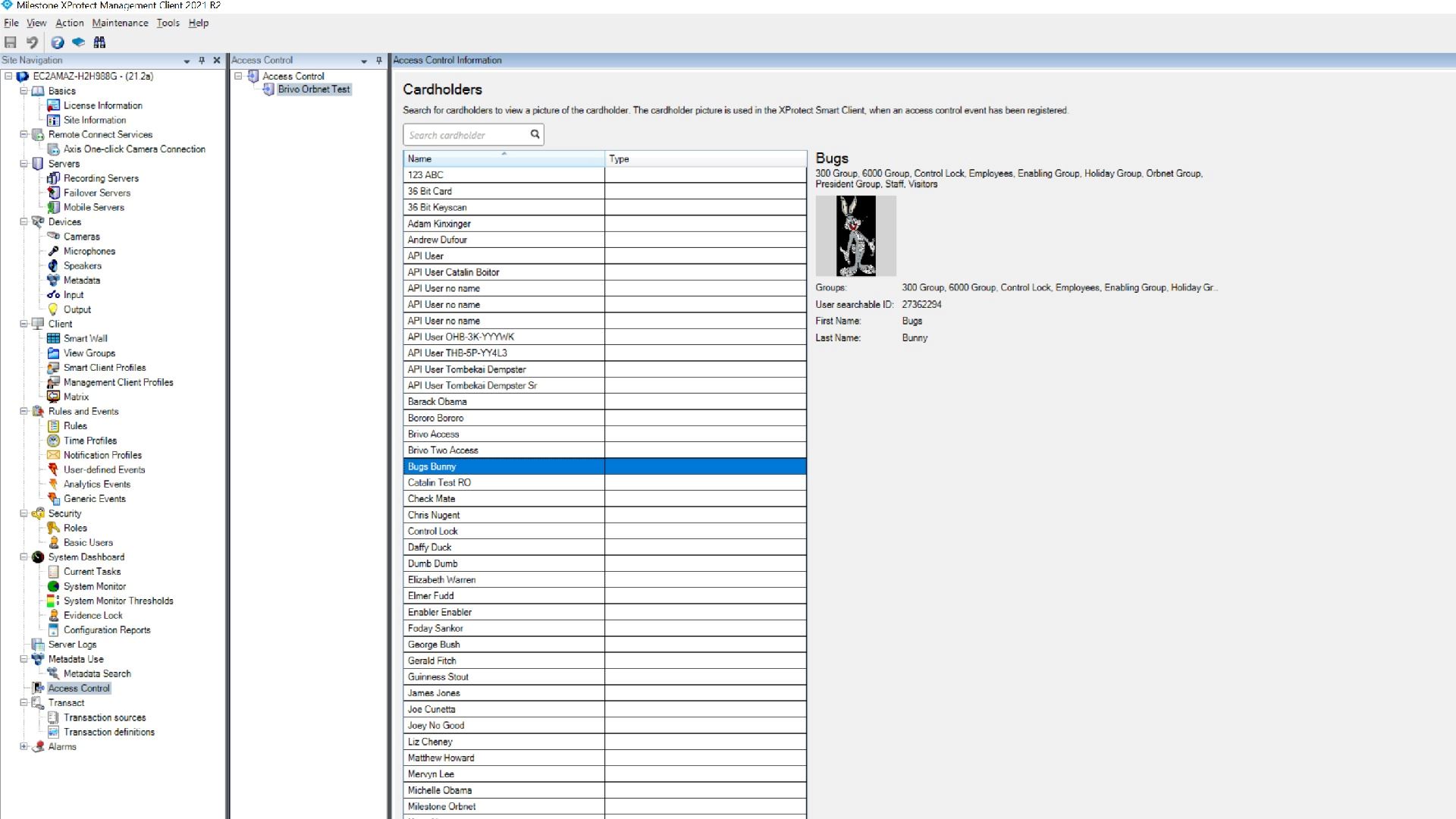The image size is (1456, 819).
Task: Click the Microphones icon
Action: pyautogui.click(x=54, y=251)
